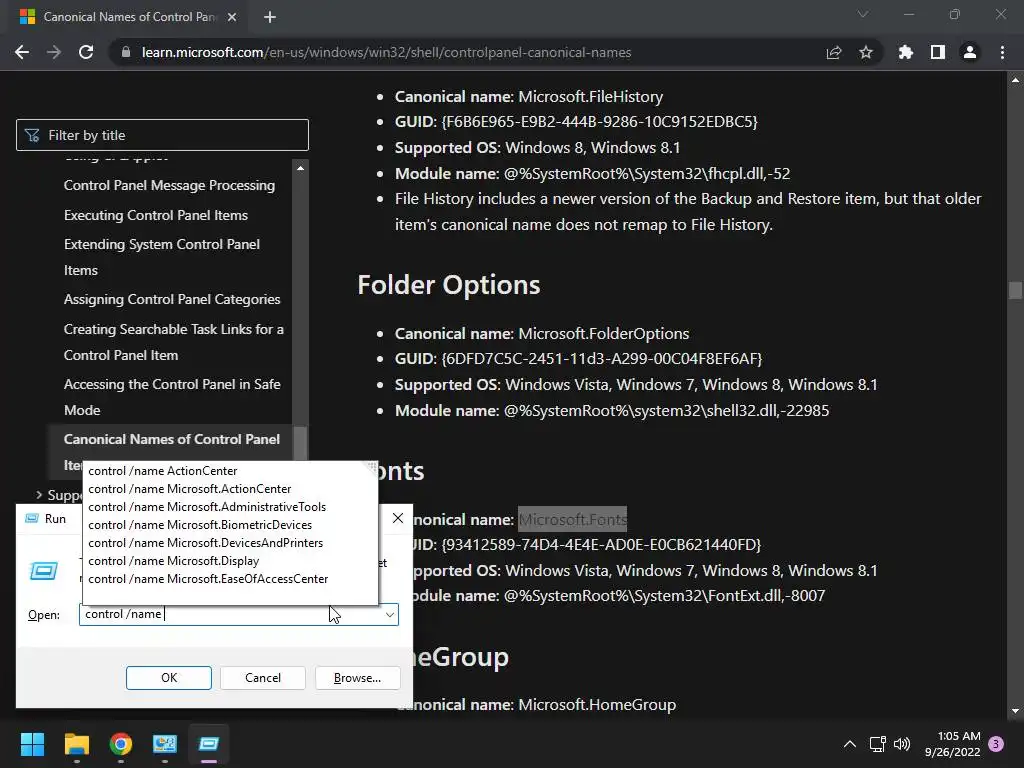Open network status tray icon
The width and height of the screenshot is (1024, 768).
pyautogui.click(x=877, y=744)
